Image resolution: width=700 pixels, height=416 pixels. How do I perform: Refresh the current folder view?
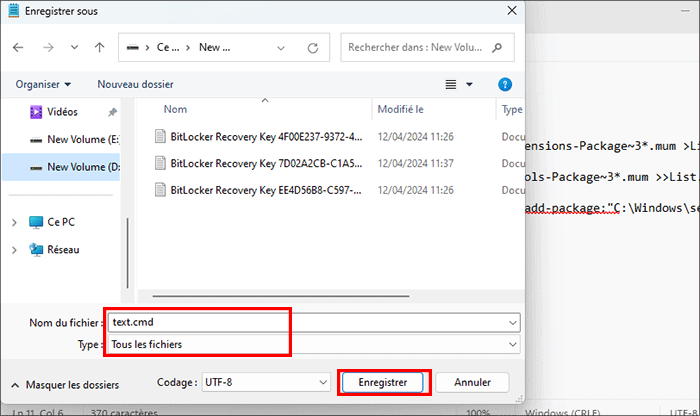coord(313,47)
